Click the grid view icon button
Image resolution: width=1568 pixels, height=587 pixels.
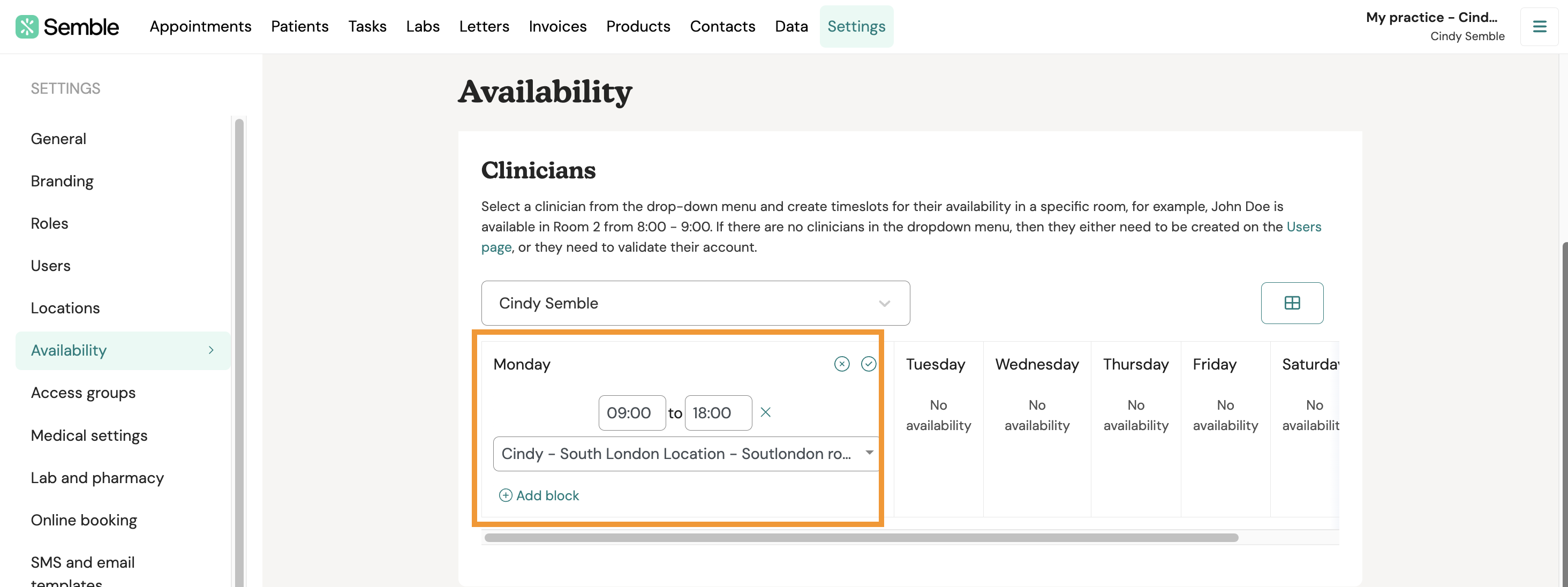click(1292, 303)
